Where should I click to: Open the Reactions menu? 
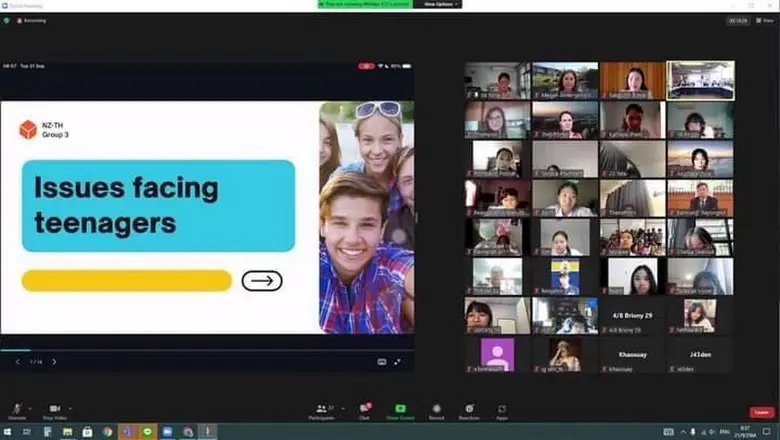[469, 408]
